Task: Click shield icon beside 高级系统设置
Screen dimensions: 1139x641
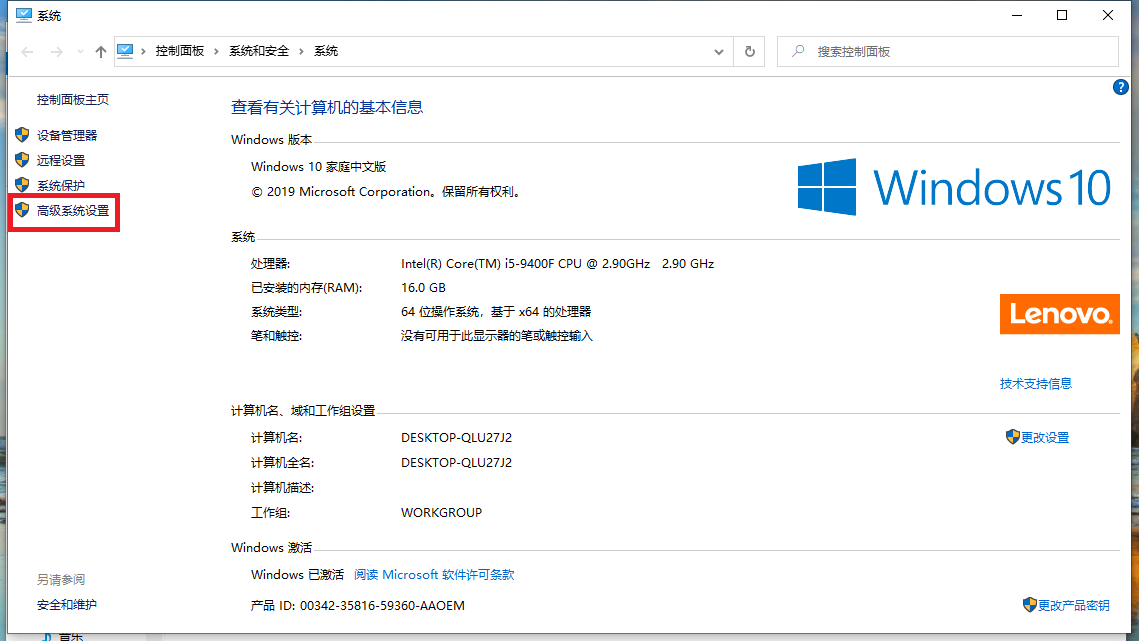Action: pos(22,210)
